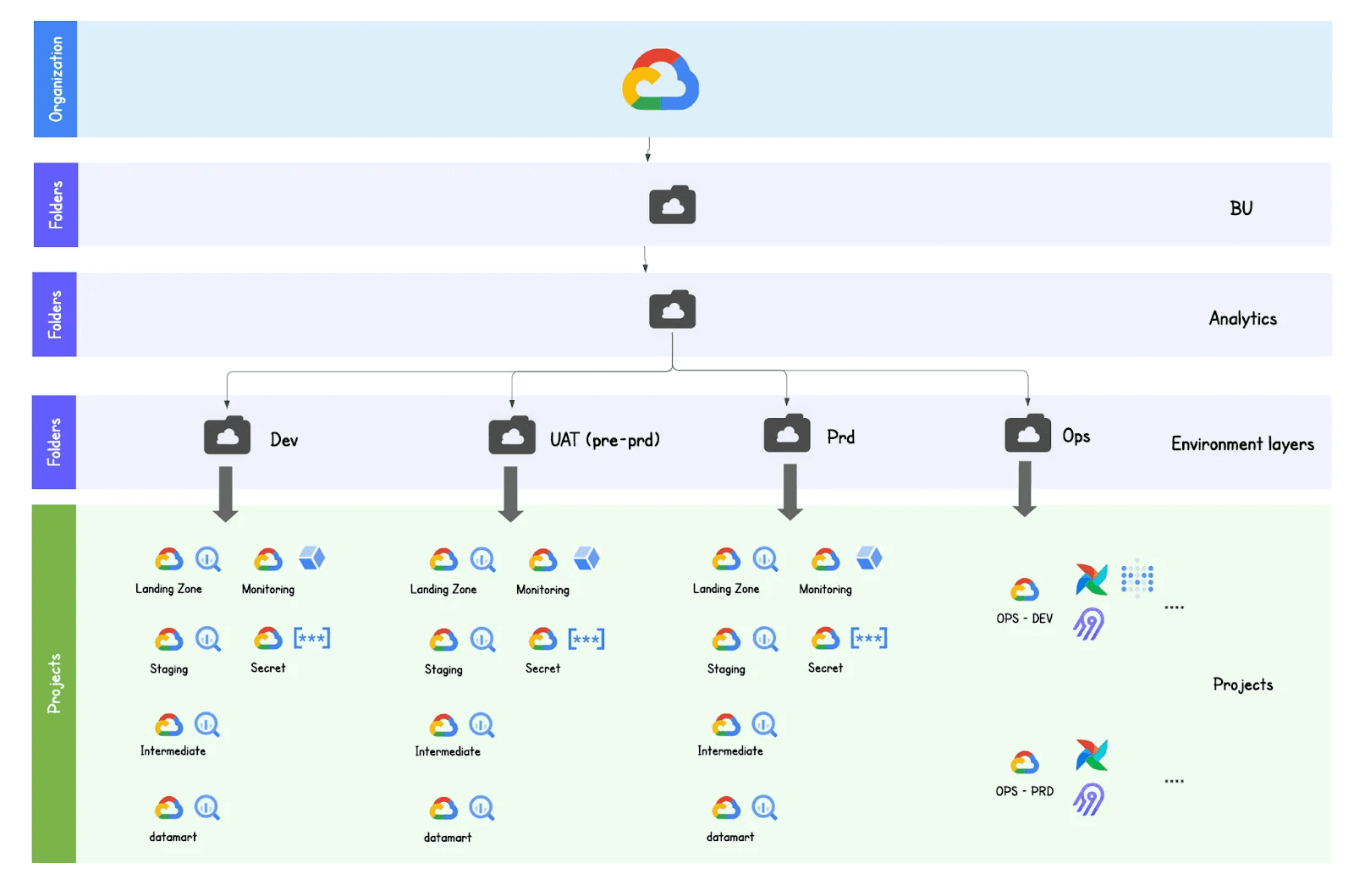Click the purple Airbyte icon beside OPS - DEV
The height and width of the screenshot is (896, 1354).
point(1089,624)
